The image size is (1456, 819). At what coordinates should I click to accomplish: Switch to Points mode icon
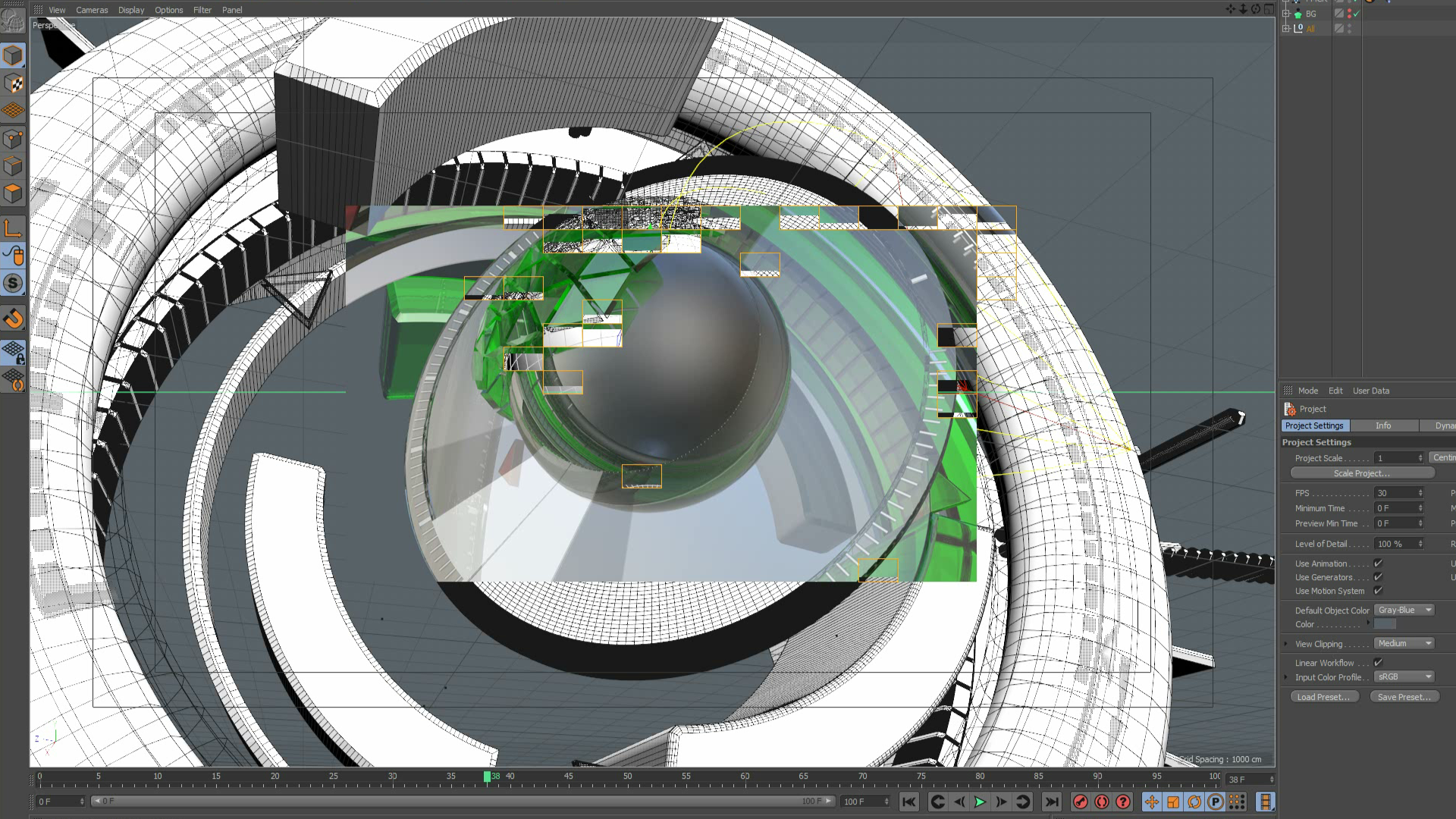click(x=13, y=139)
